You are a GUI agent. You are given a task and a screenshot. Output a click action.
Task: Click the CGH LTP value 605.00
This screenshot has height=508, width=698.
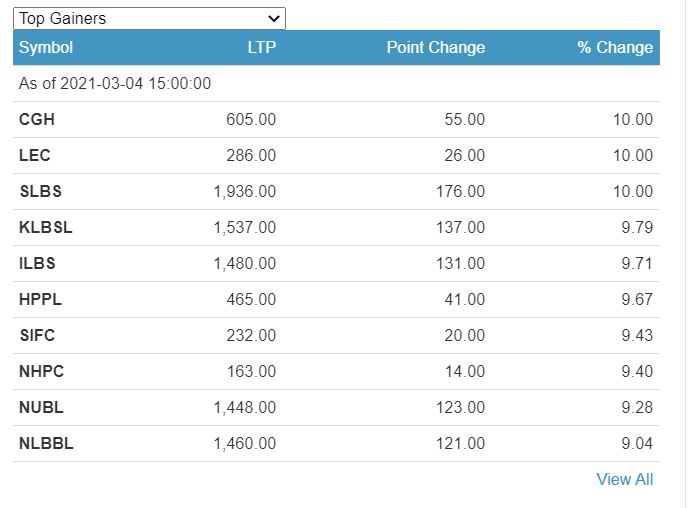(251, 119)
